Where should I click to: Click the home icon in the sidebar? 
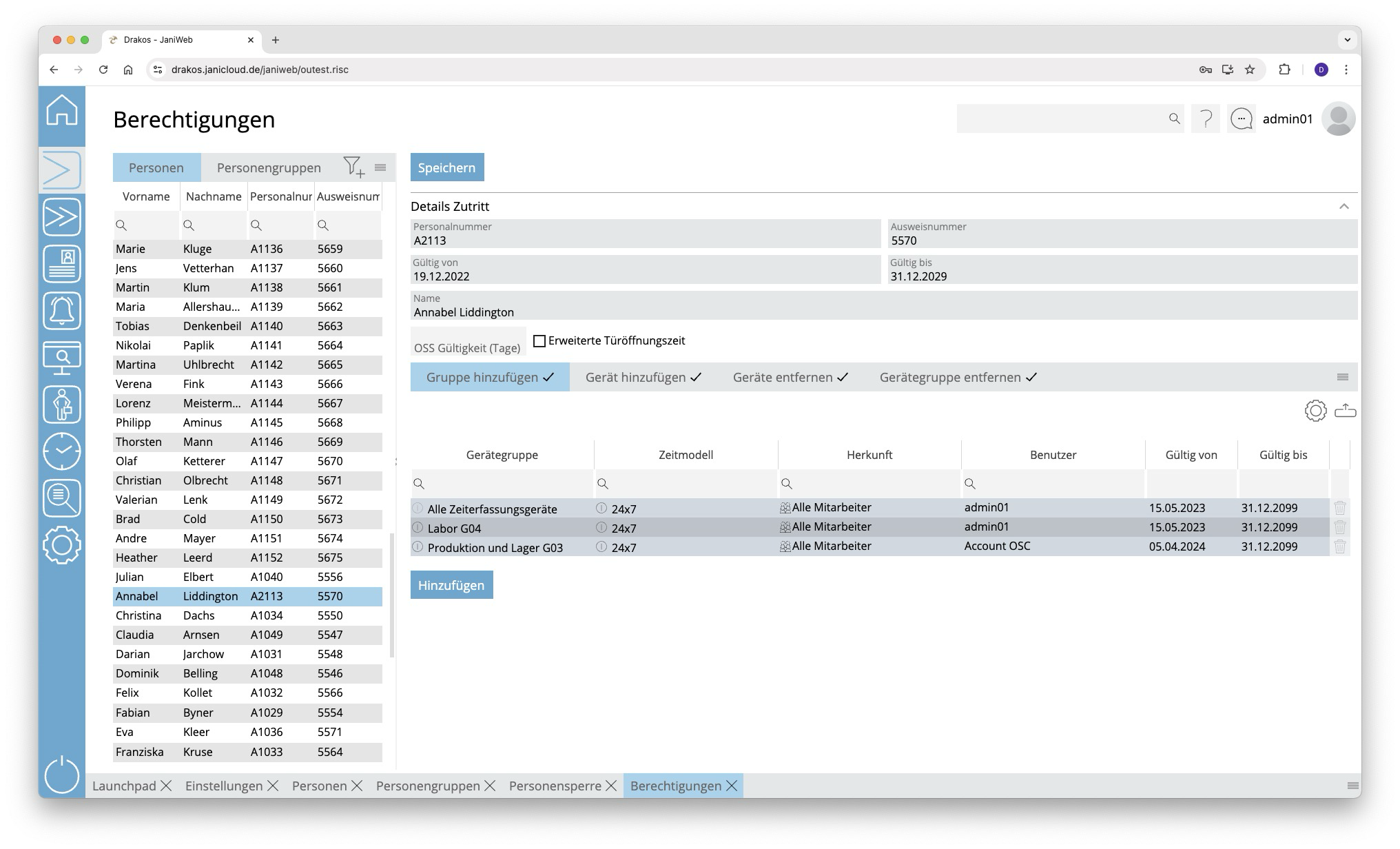coord(62,110)
